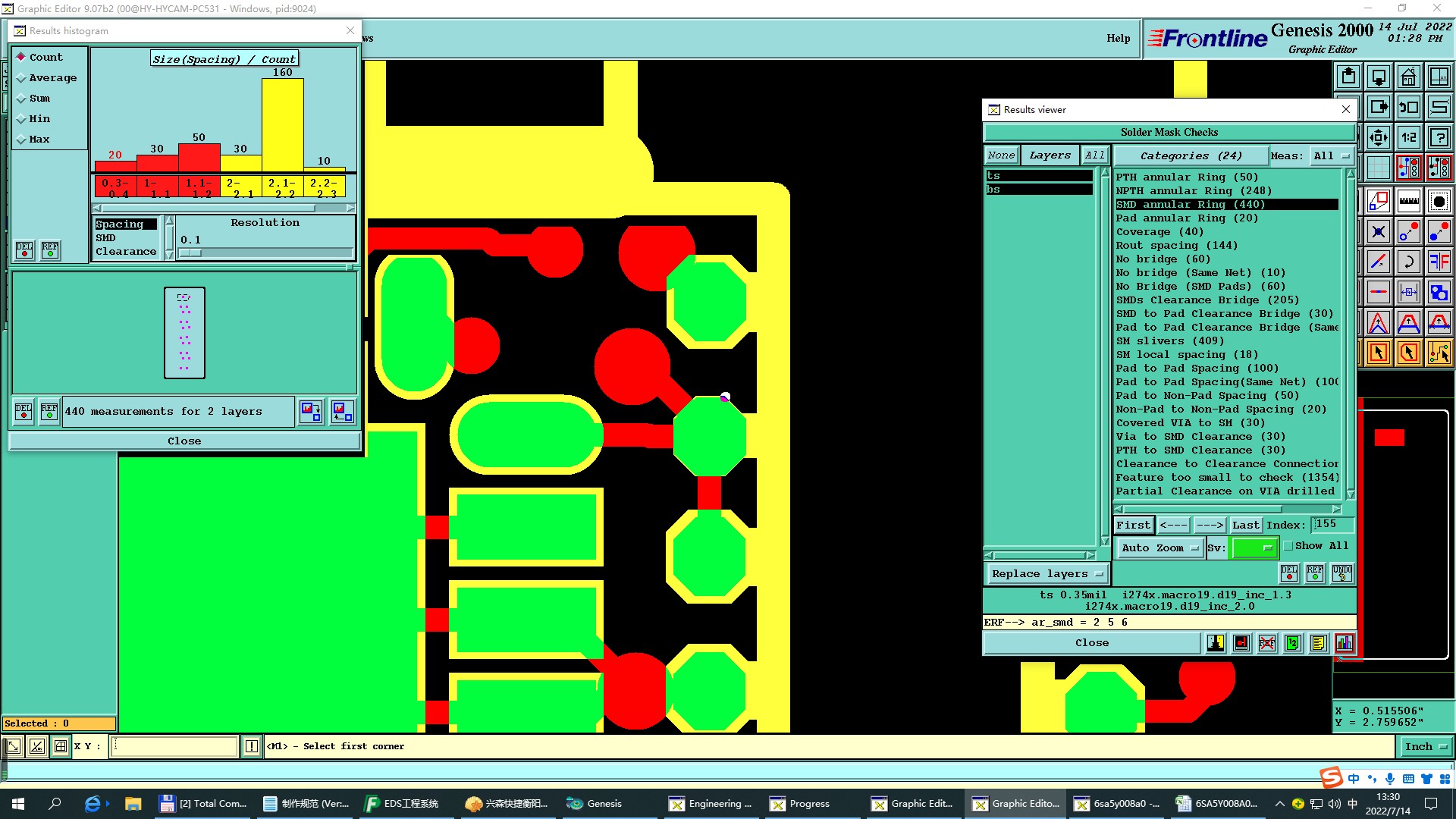Screen dimensions: 1456x819
Task: Click the crossed-out REF icon in Results viewer
Action: click(x=1267, y=643)
